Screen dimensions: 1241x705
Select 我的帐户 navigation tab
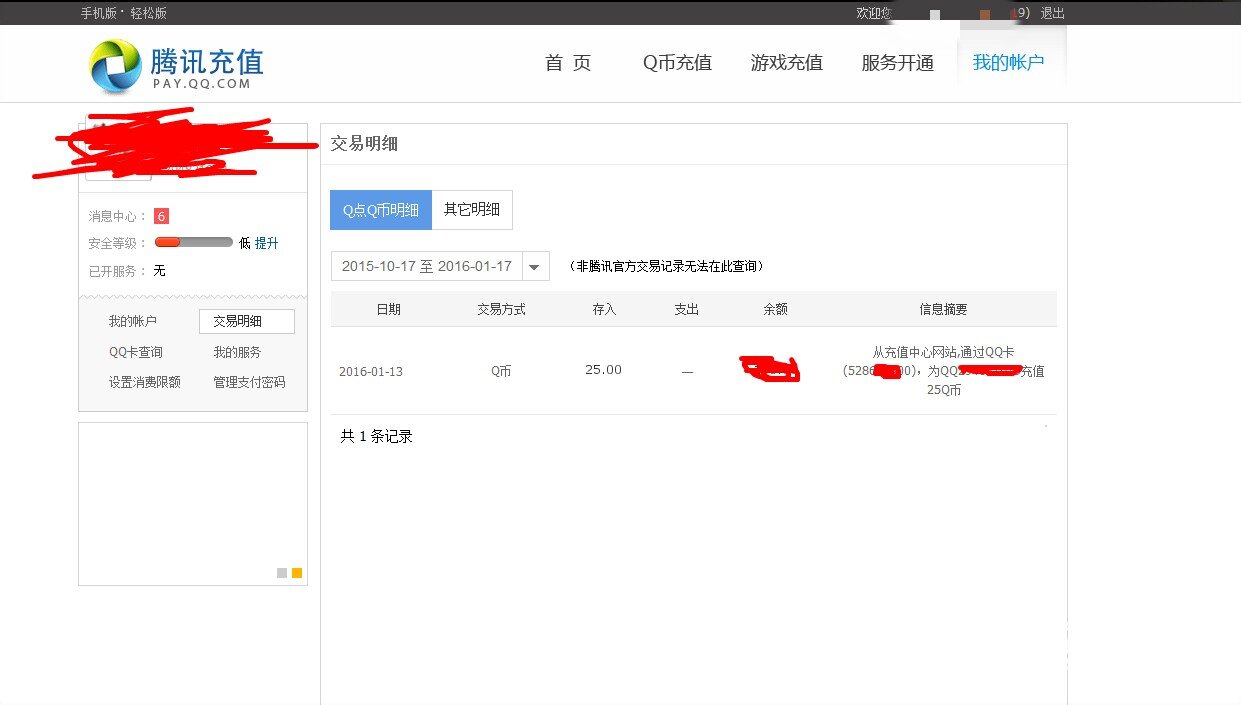(x=1009, y=63)
